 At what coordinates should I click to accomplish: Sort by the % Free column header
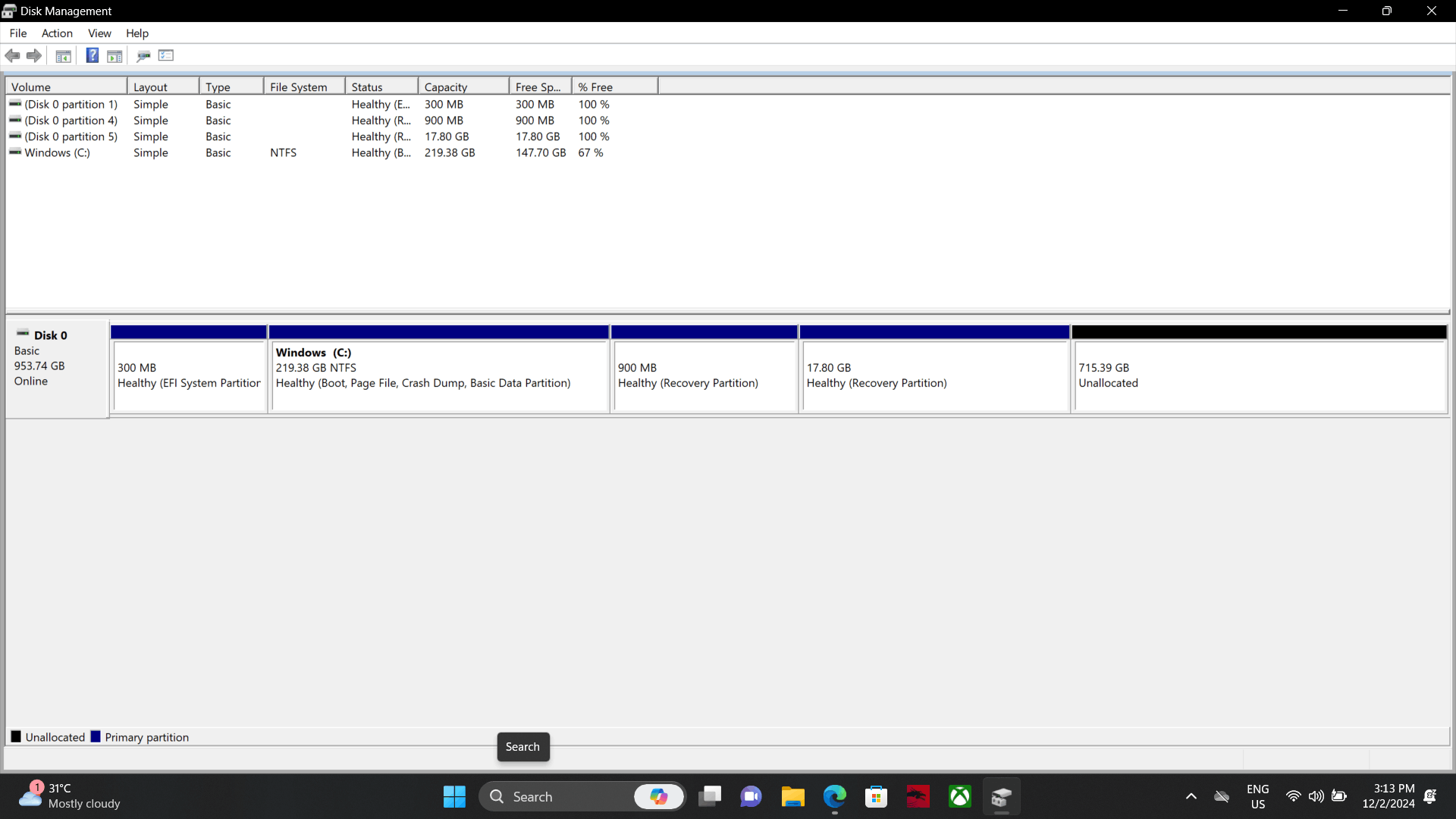coord(615,86)
